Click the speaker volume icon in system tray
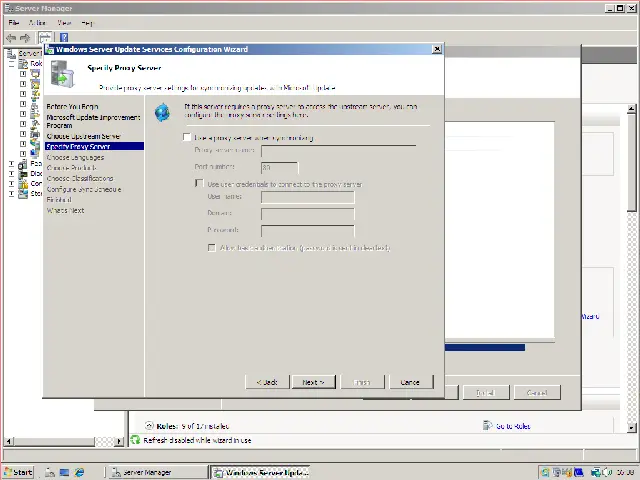The image size is (640, 480). [606, 472]
